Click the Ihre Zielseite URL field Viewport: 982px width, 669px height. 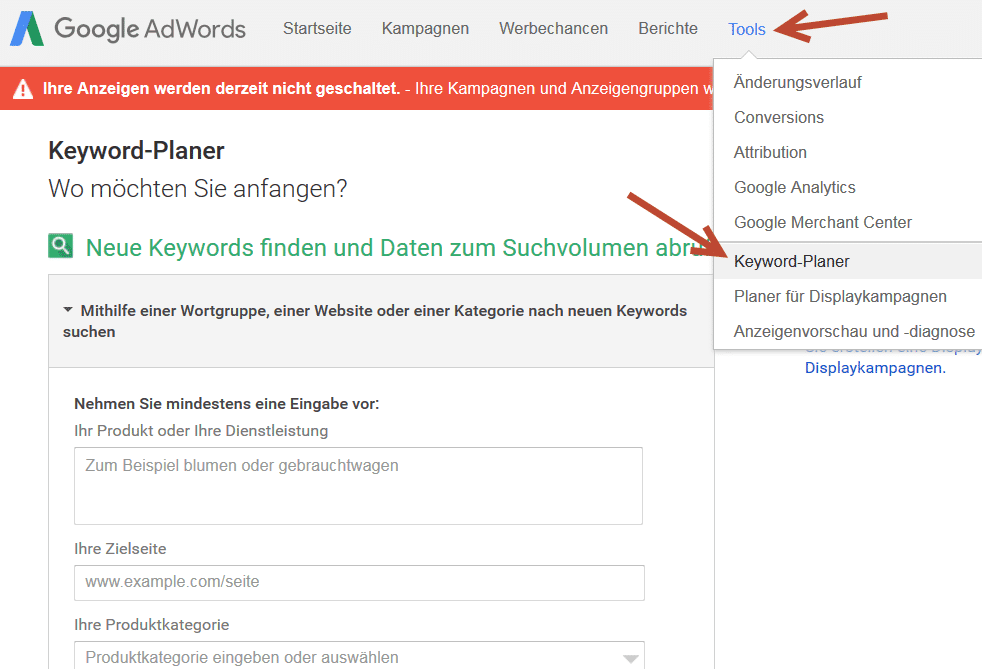(359, 583)
